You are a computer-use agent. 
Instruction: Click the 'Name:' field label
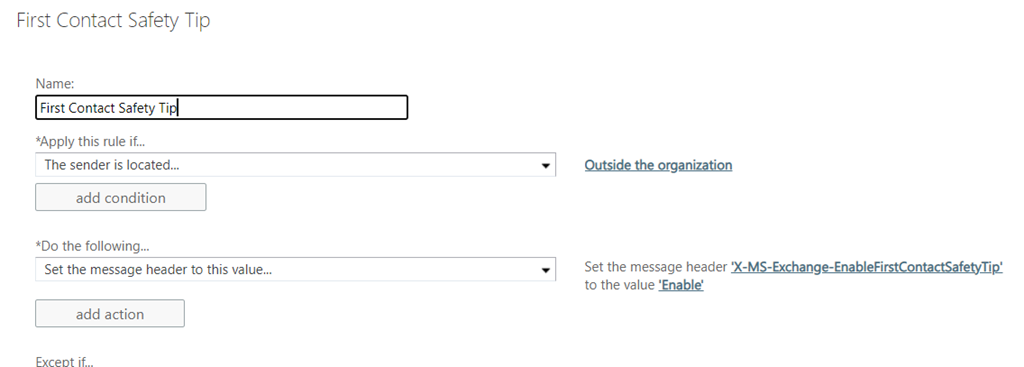(55, 84)
